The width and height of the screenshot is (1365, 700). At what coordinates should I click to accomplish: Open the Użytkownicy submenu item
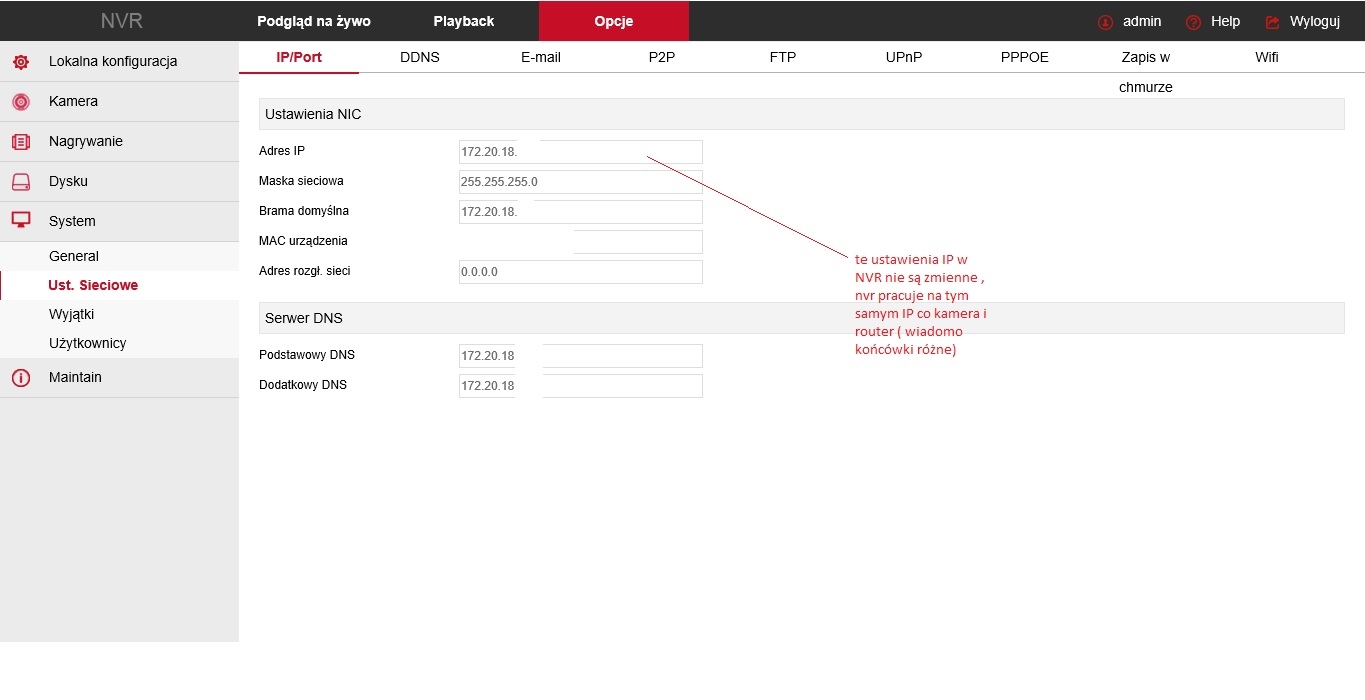point(120,343)
